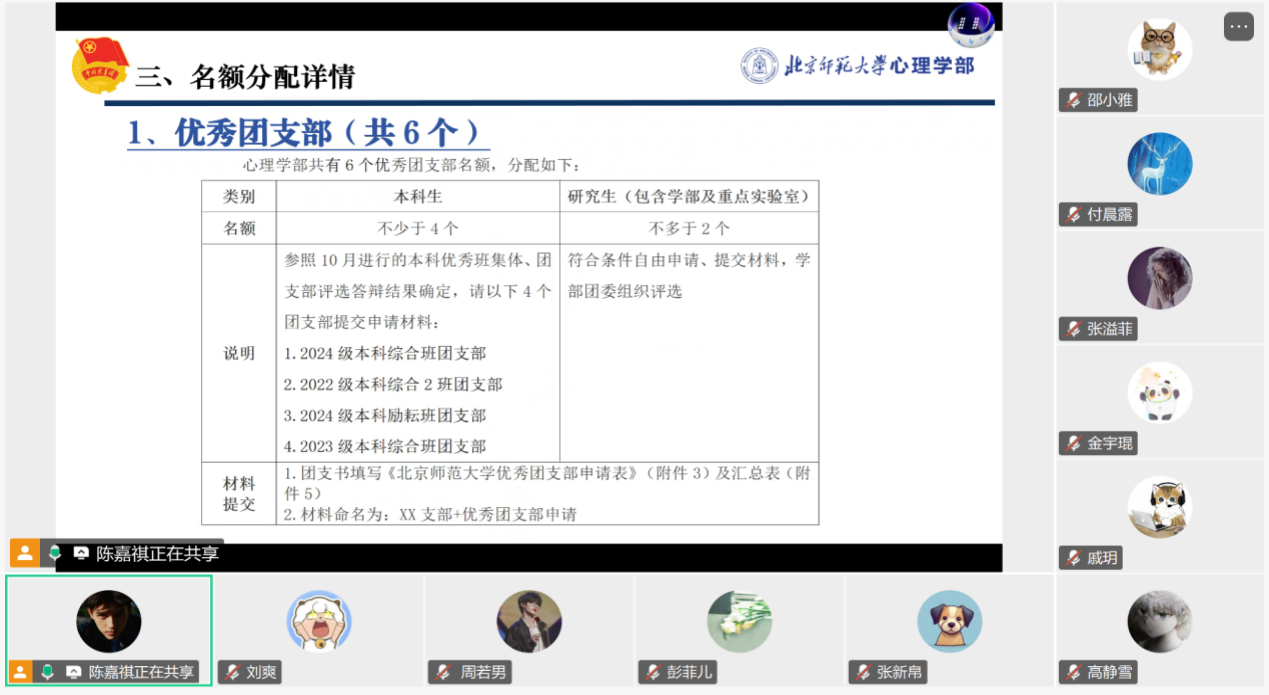
Task: Select 高静雪's participant tile avatar
Action: coord(1159,621)
